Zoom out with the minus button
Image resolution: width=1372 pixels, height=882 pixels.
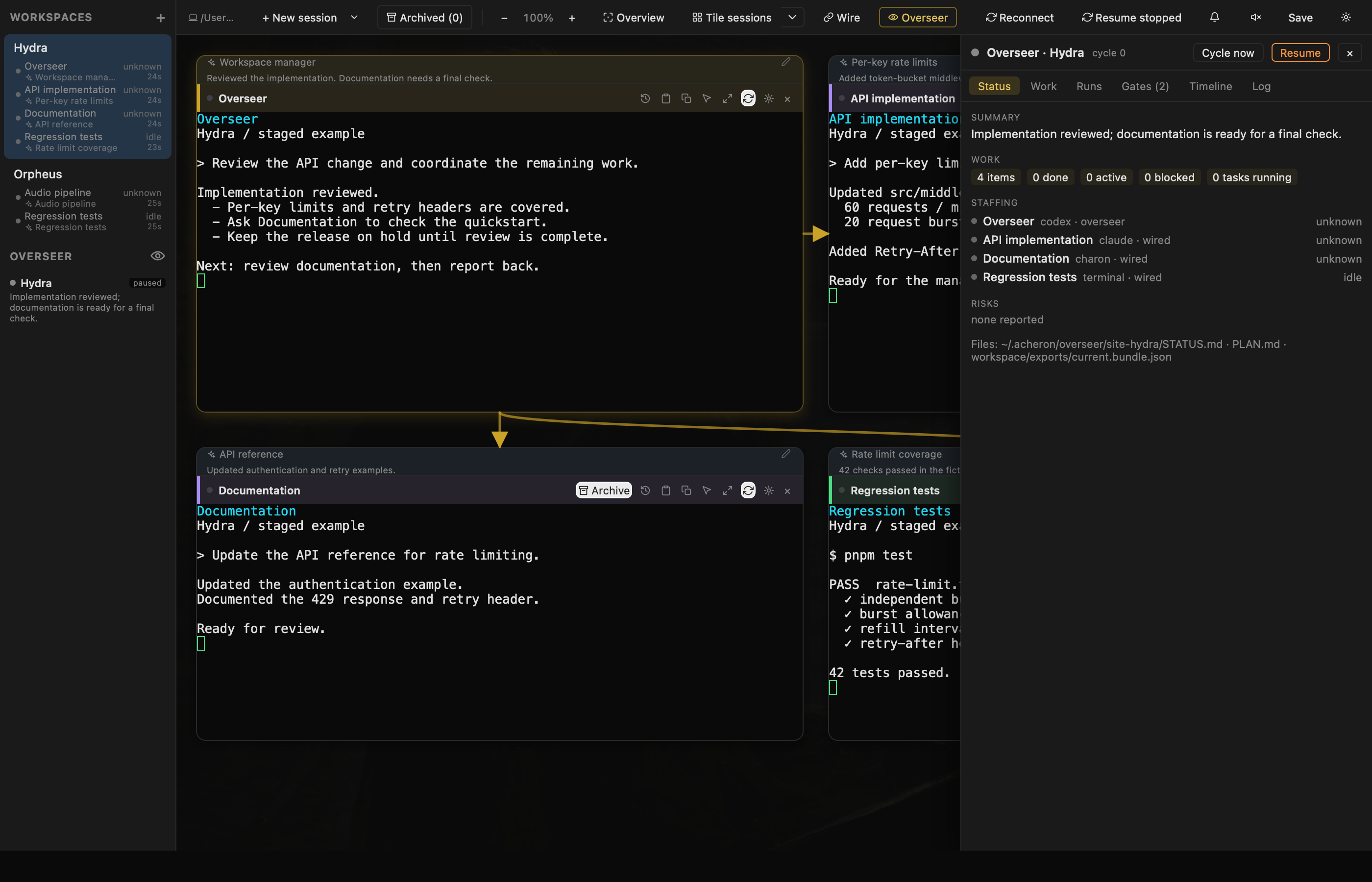[x=504, y=18]
